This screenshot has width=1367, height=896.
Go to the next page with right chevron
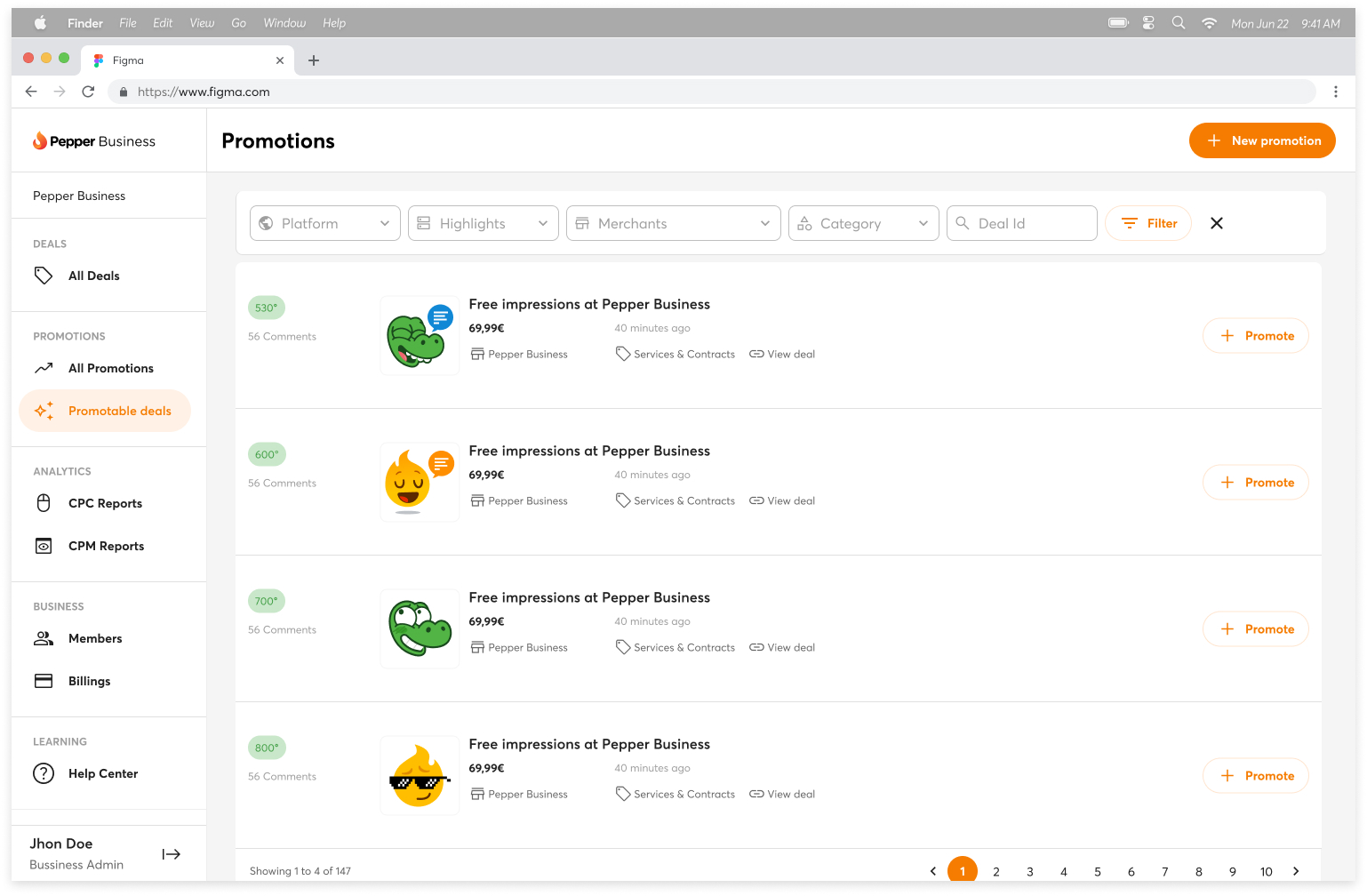pyautogui.click(x=1296, y=871)
